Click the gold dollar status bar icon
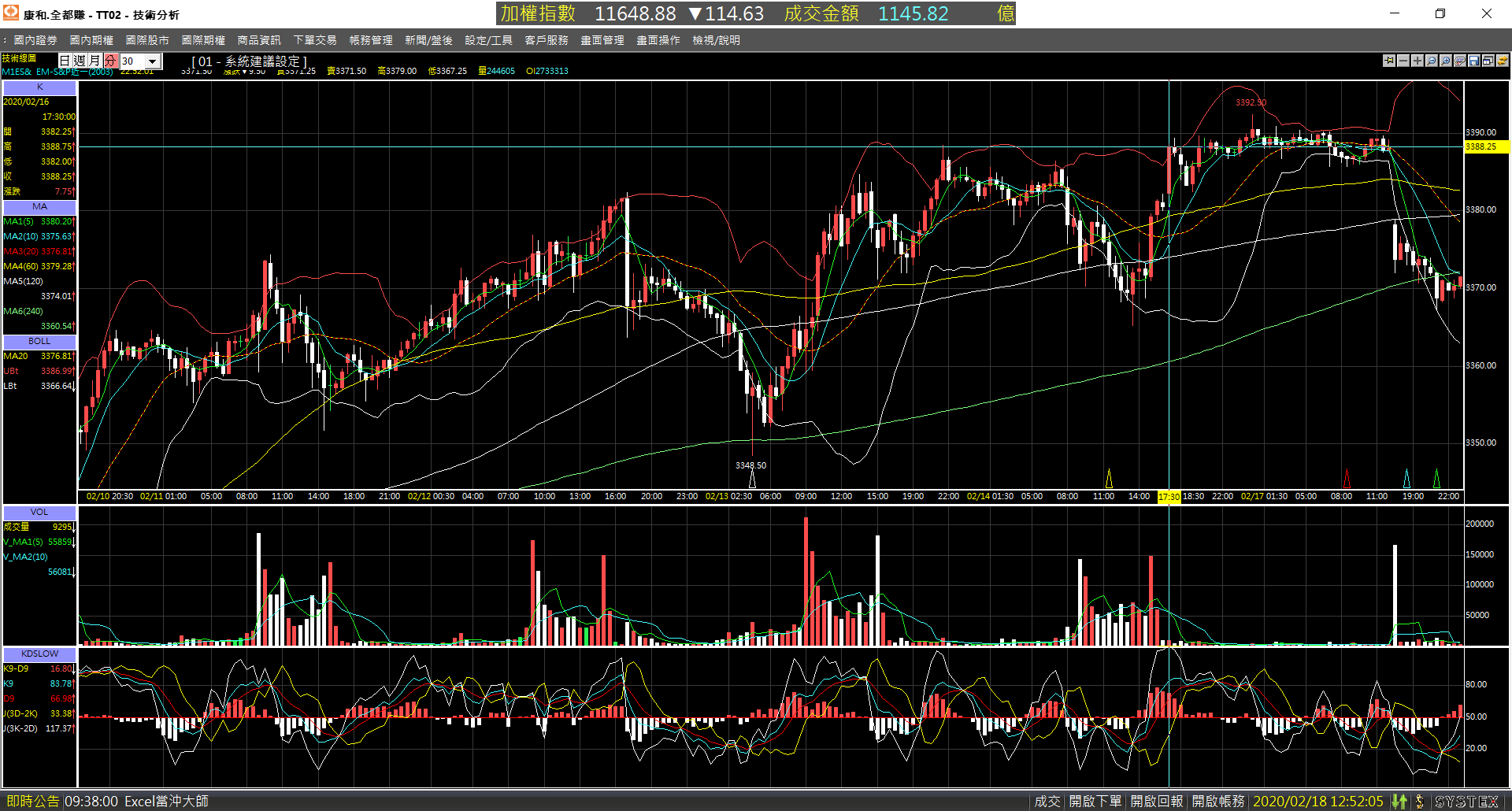 (1419, 802)
